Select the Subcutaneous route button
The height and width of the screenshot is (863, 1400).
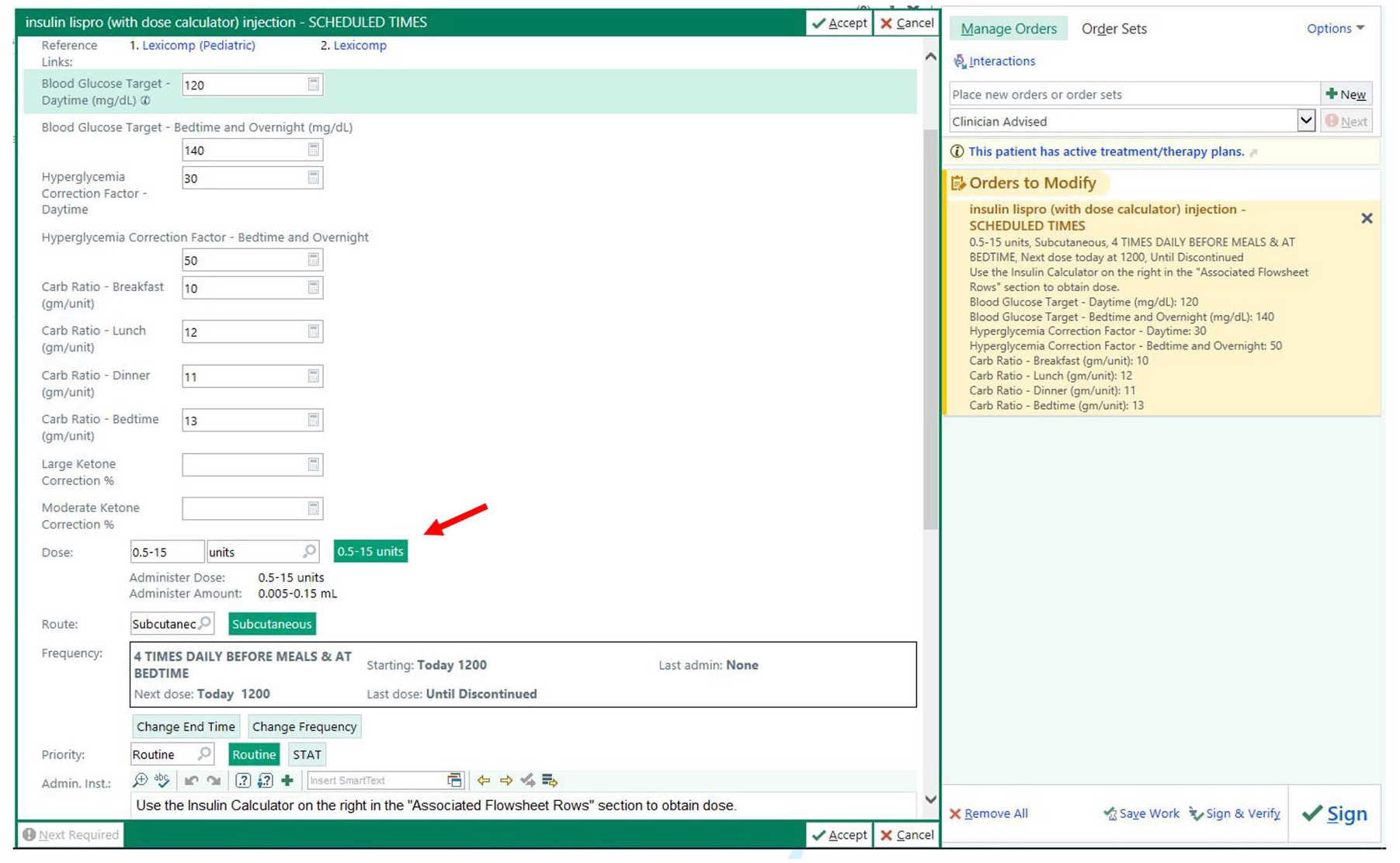(x=272, y=624)
